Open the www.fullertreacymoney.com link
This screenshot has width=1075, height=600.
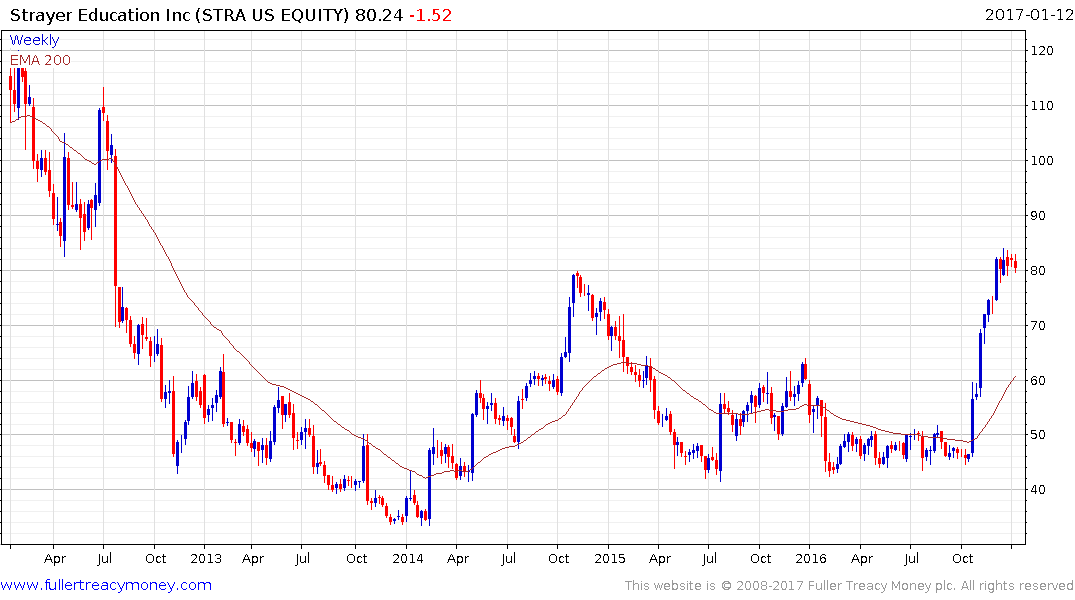click(106, 585)
